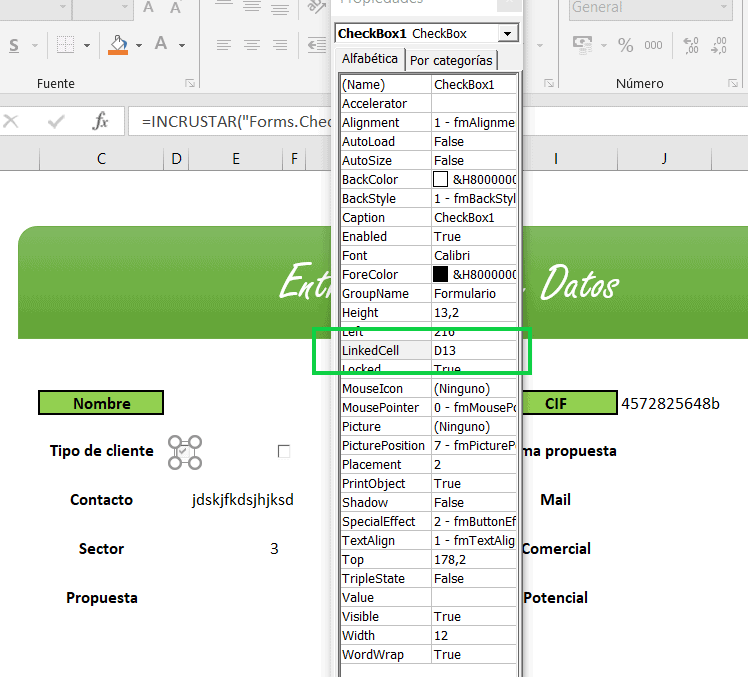Screen dimensions: 748x677
Task: Select column E header
Action: point(236,158)
